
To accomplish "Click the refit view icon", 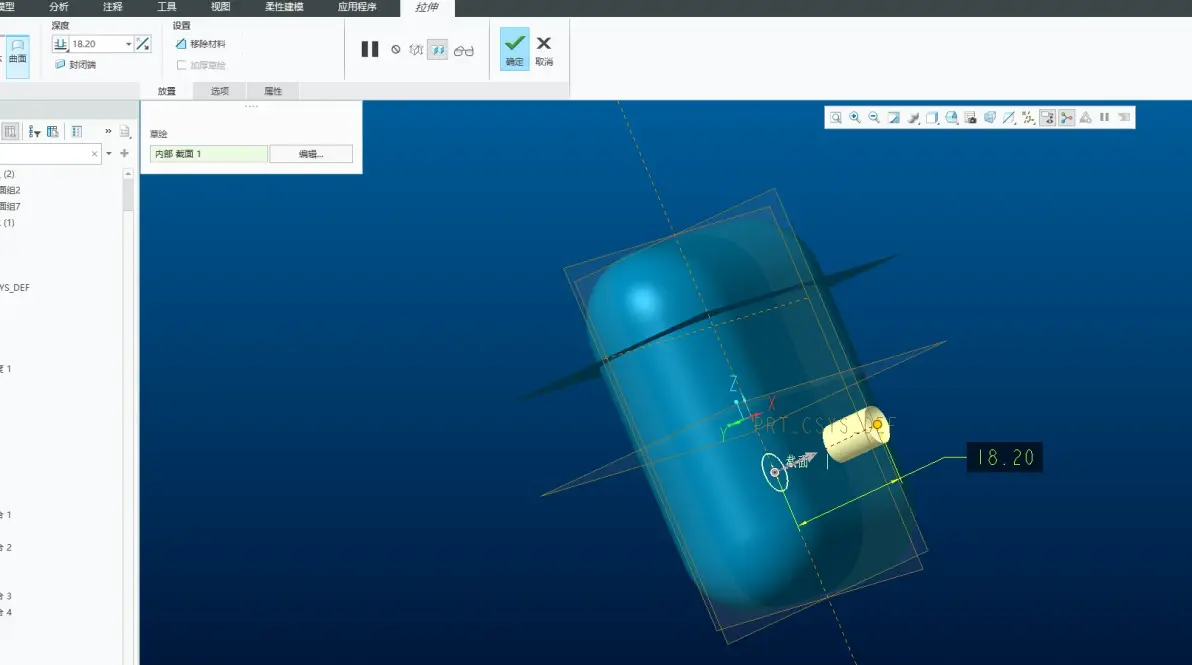I will pos(835,118).
